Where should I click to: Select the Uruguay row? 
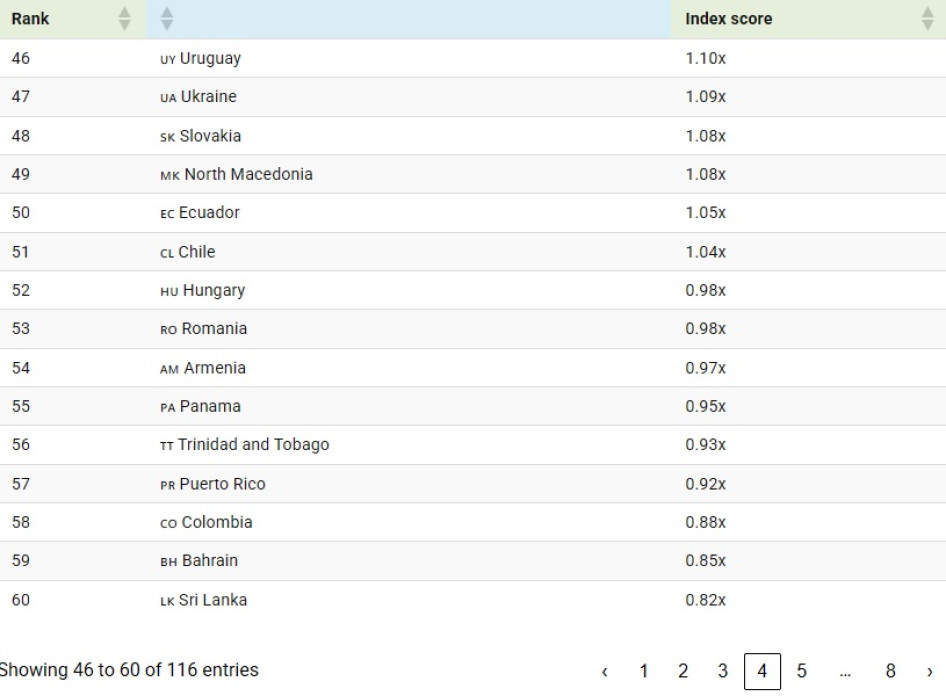pyautogui.click(x=210, y=58)
